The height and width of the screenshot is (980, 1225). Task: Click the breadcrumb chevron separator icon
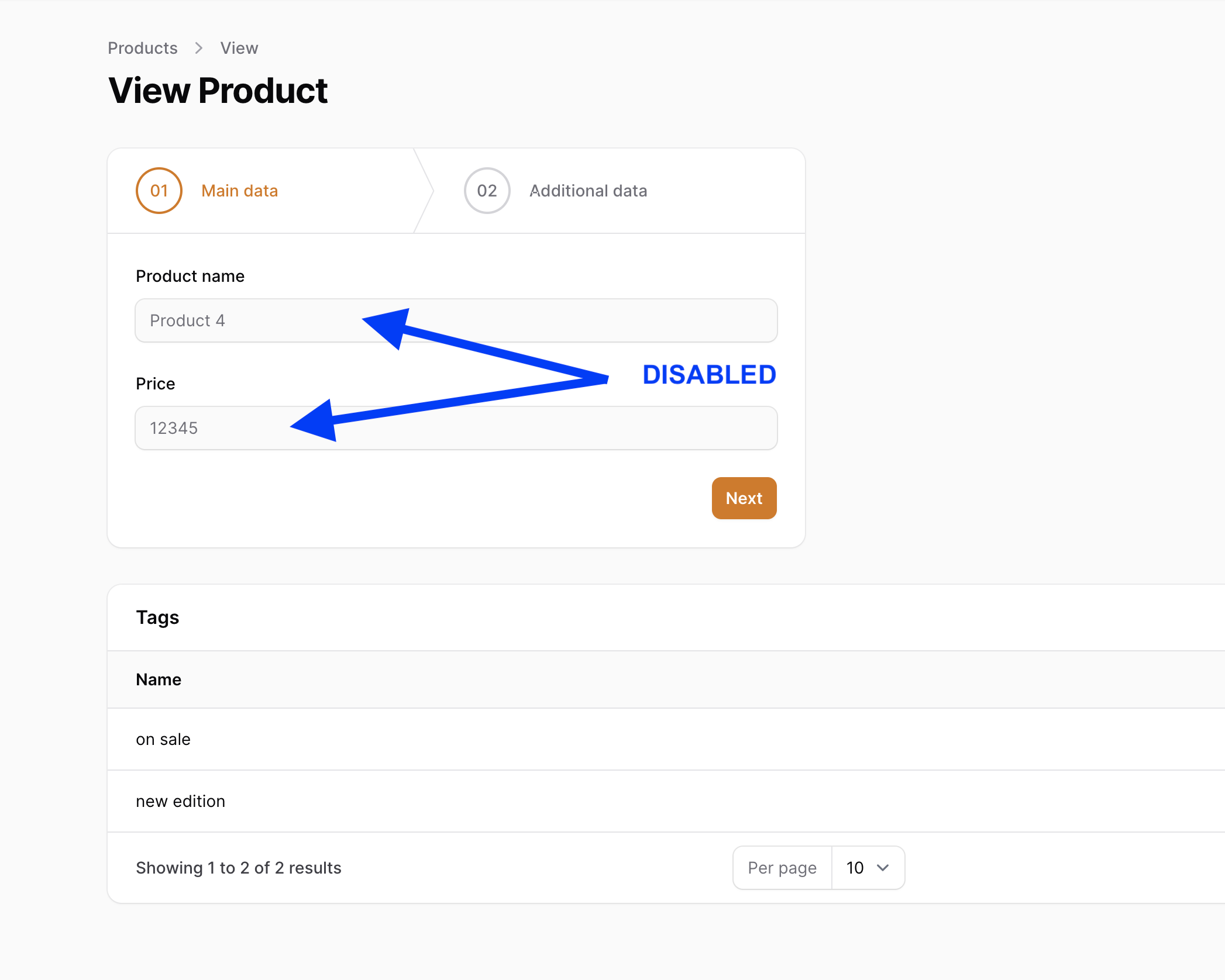coord(199,48)
